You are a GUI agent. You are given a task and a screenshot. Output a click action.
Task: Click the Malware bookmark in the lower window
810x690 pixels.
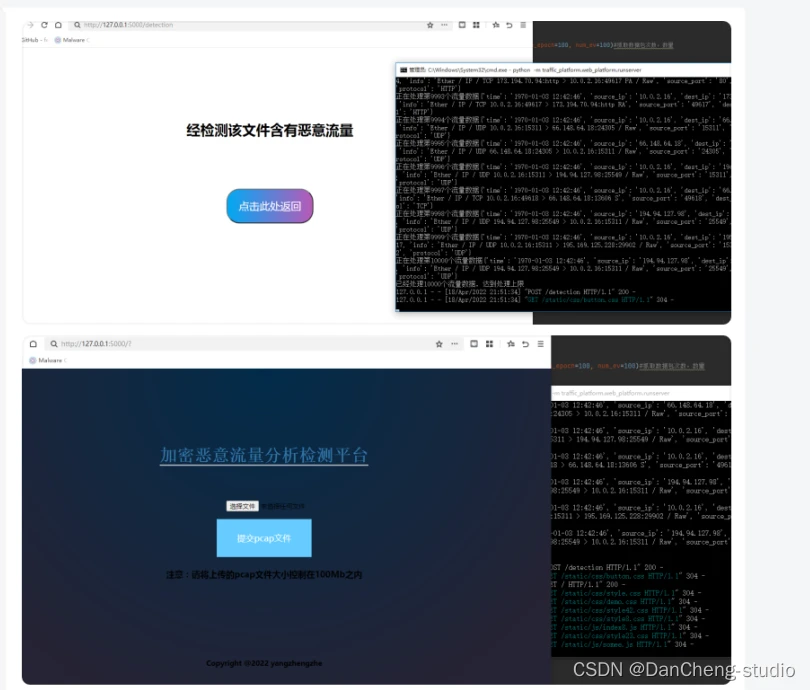pos(48,358)
